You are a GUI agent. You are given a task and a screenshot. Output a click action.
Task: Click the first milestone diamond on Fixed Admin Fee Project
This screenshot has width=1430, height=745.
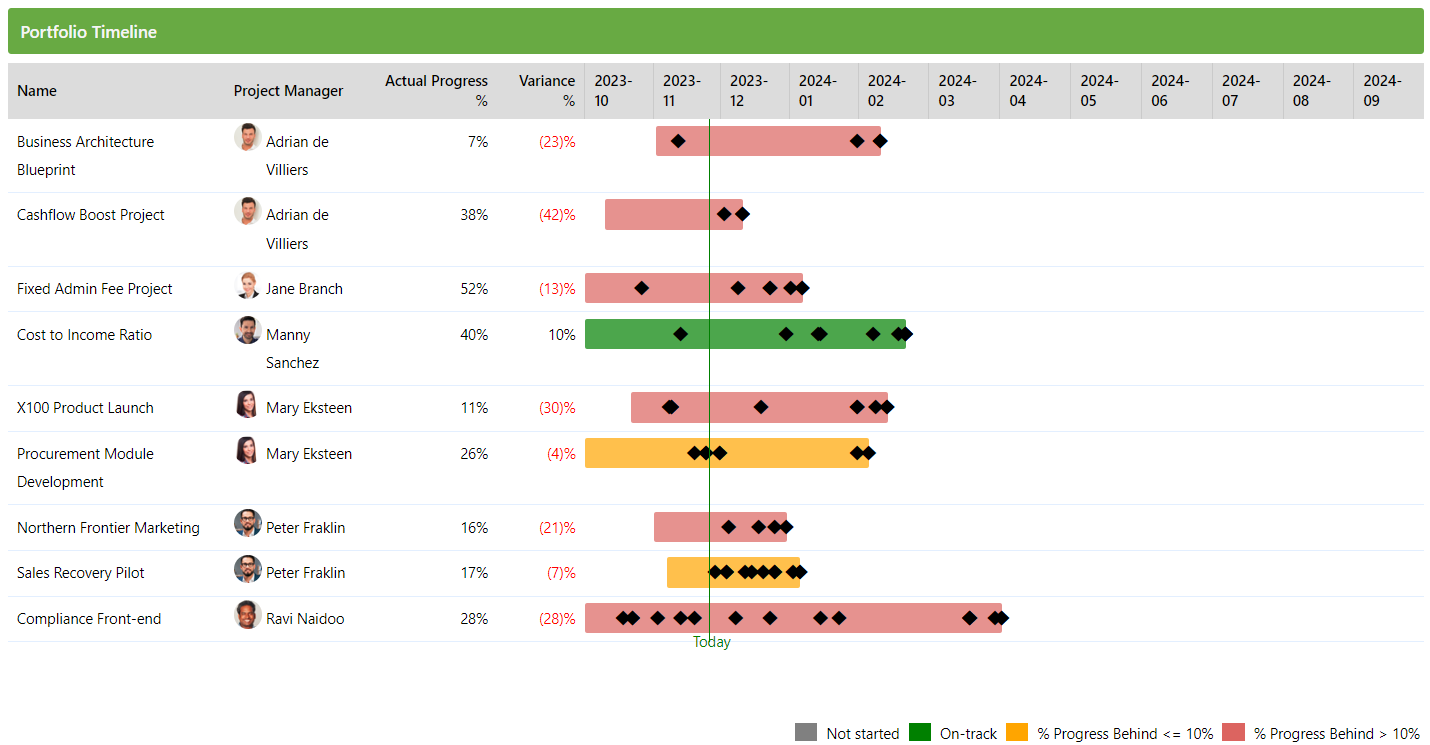[x=642, y=288]
